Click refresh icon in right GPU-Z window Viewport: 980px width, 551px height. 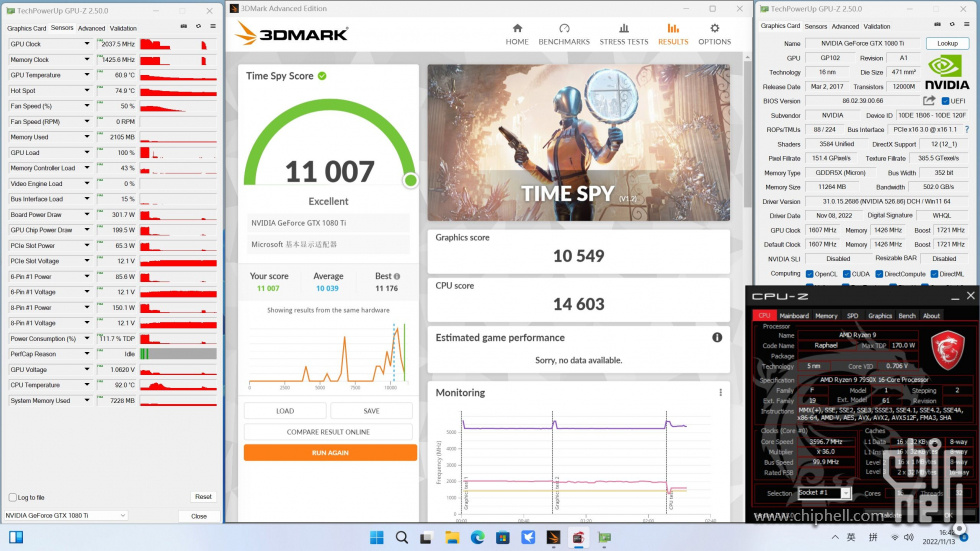click(952, 24)
